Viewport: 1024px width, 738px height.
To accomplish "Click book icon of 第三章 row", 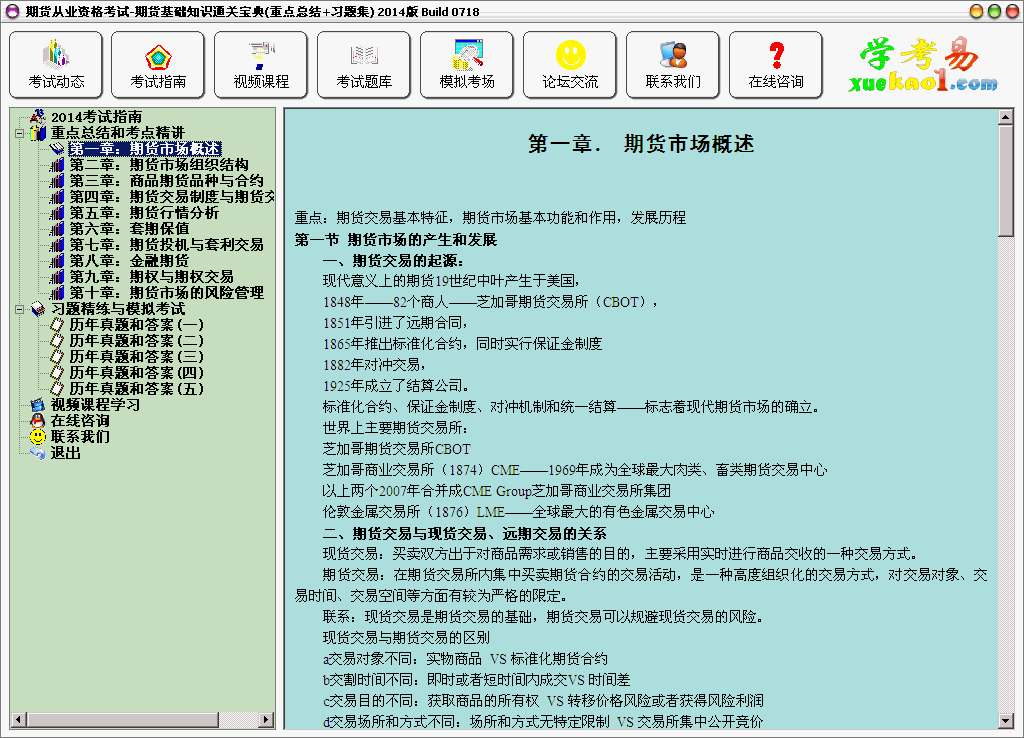I will click(57, 181).
